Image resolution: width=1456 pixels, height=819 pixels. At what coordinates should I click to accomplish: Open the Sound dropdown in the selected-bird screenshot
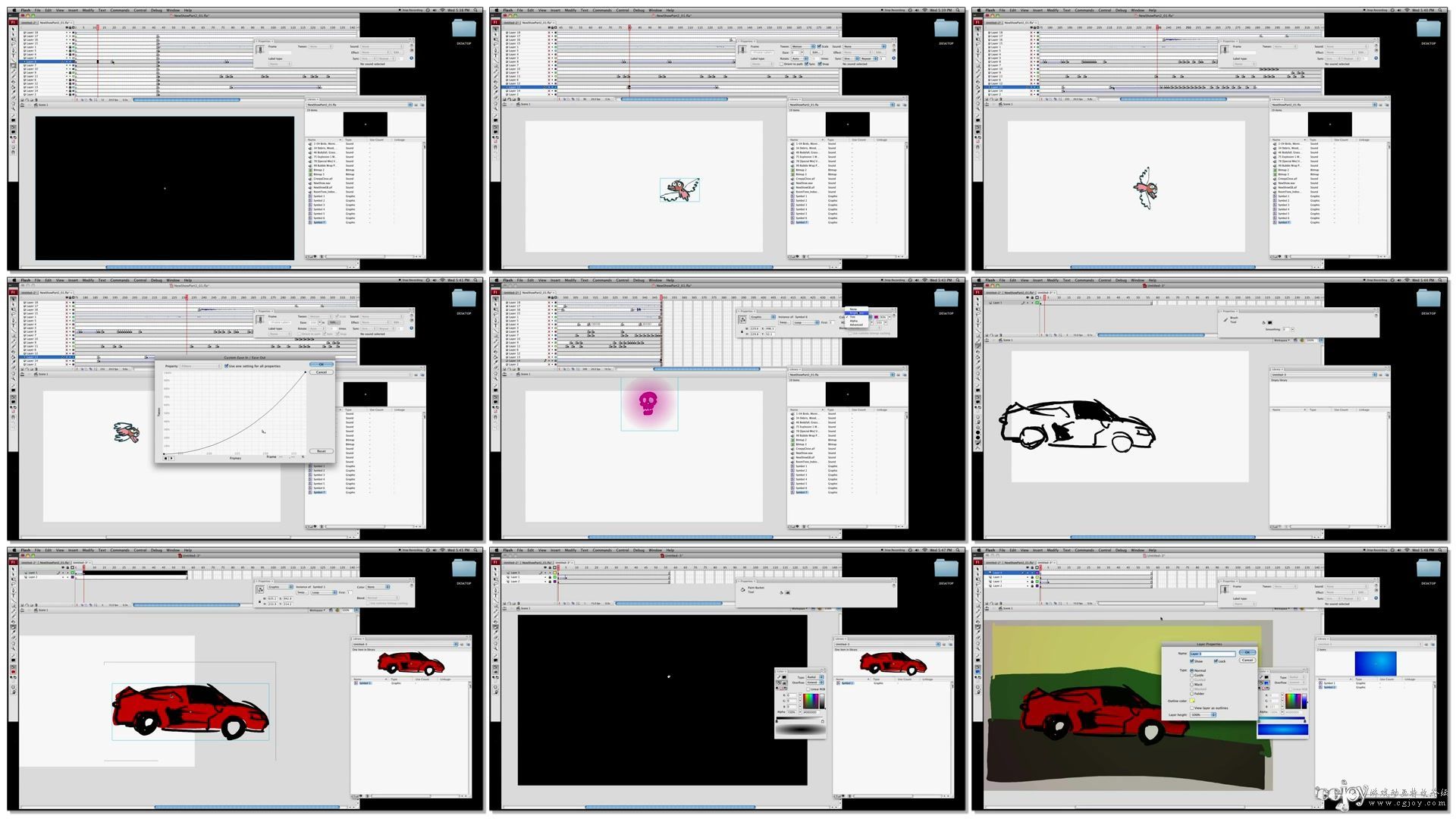coord(864,46)
